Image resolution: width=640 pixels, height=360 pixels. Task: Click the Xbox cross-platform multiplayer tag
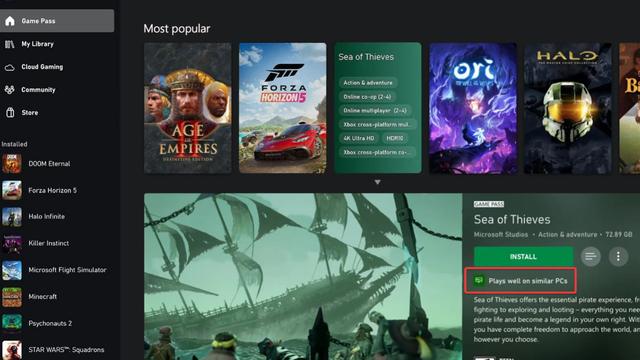(377, 124)
